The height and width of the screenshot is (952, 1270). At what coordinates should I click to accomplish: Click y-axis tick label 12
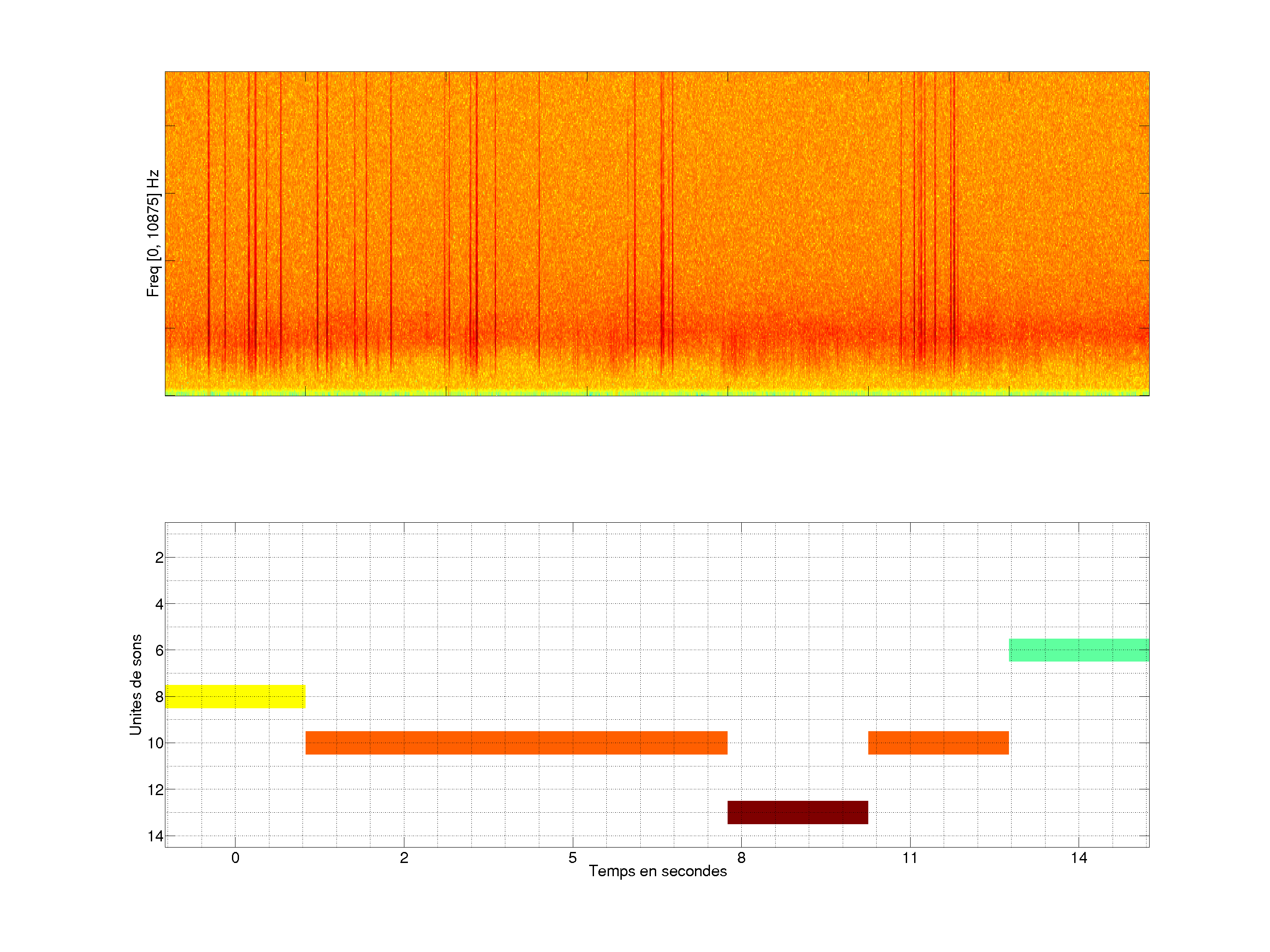click(x=156, y=790)
